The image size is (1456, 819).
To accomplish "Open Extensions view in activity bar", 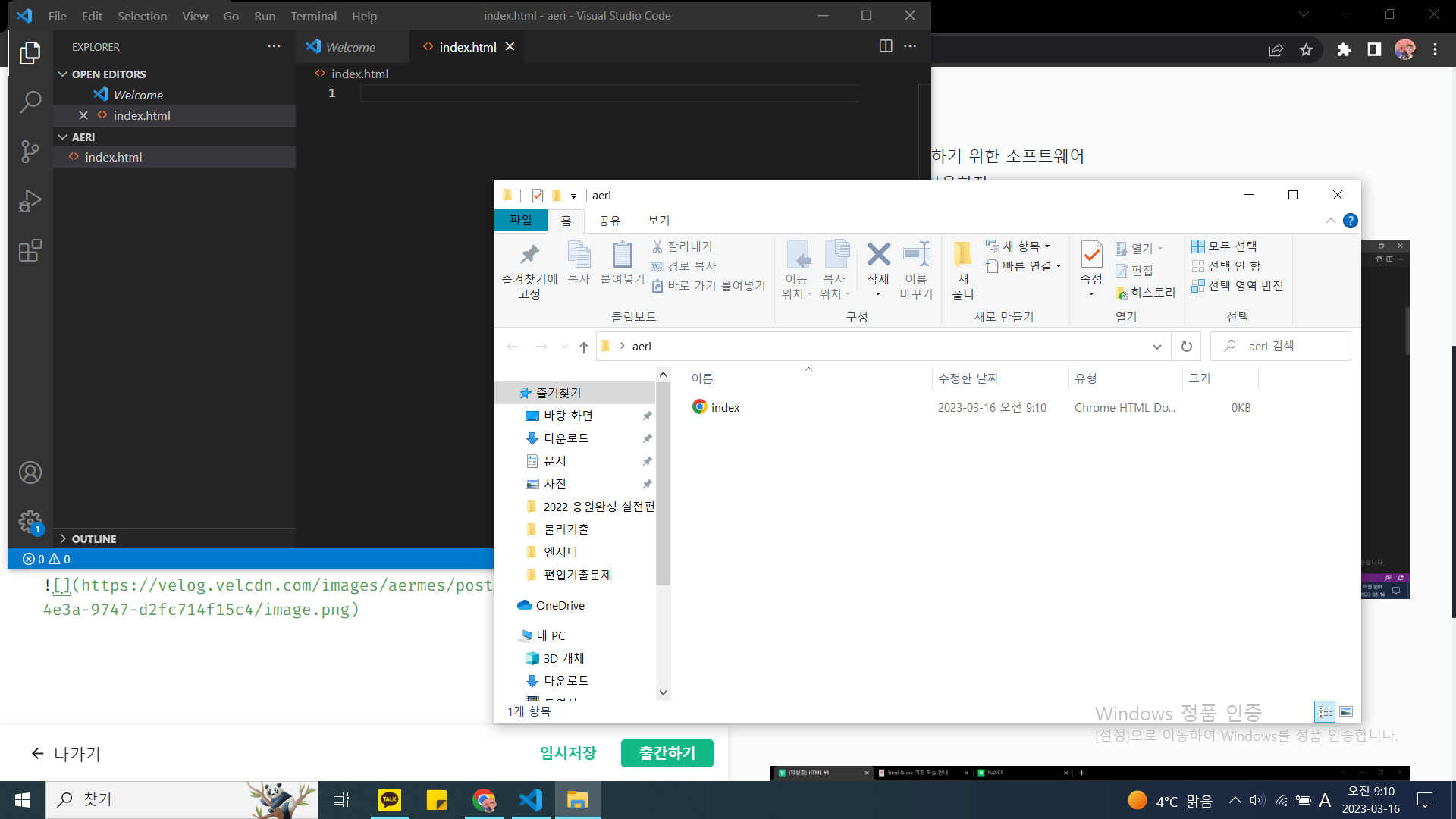I will point(30,250).
